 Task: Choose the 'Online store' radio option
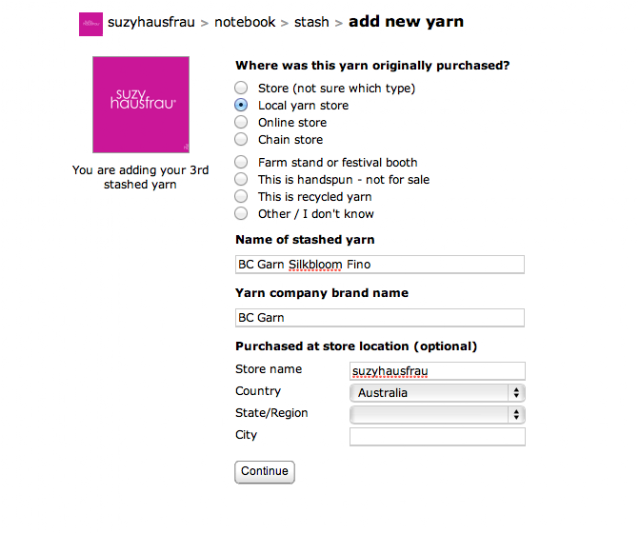(x=241, y=122)
